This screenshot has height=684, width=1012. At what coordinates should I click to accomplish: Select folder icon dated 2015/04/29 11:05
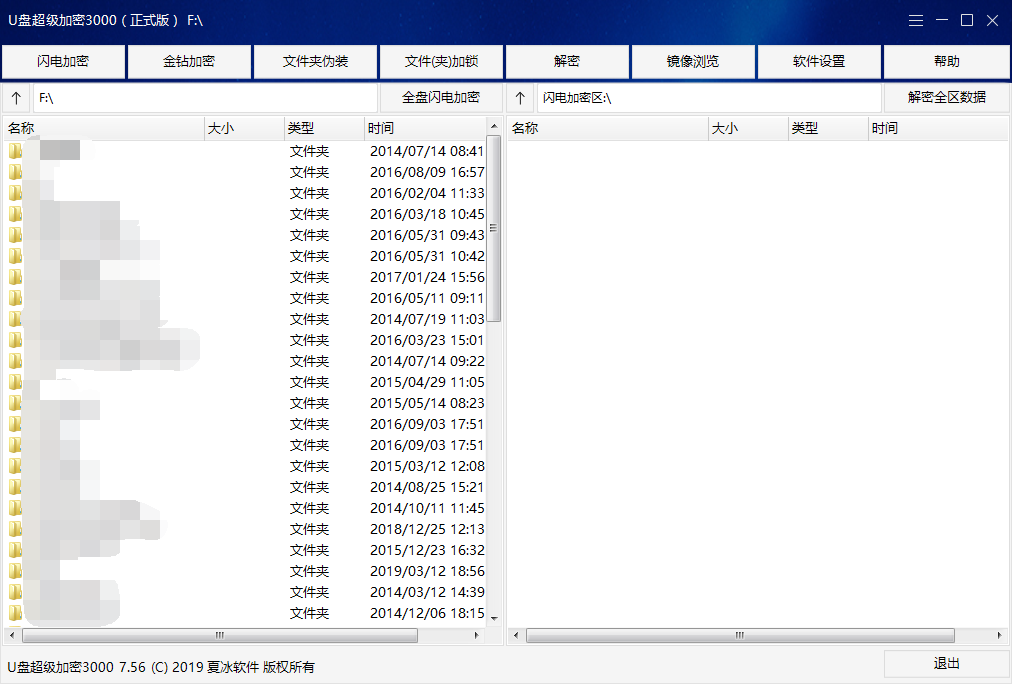coord(15,382)
